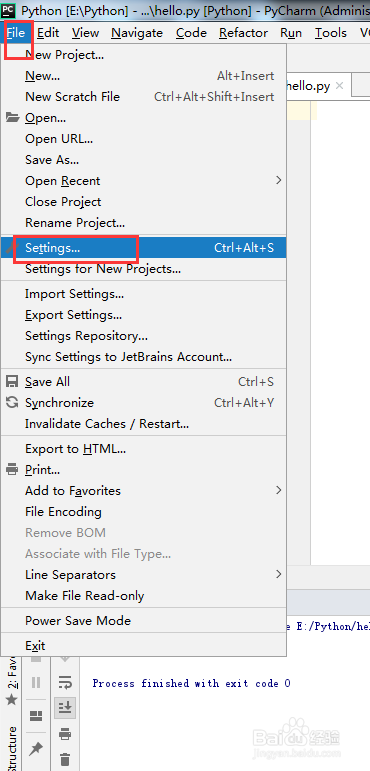Image resolution: width=370 pixels, height=771 pixels.
Task: Close the hello.py editor tab
Action: coord(339,86)
